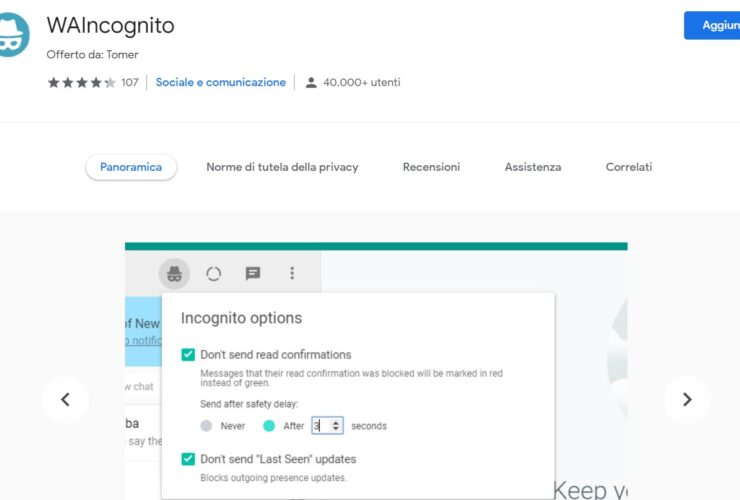This screenshot has width=740, height=500.
Task: Open the new chat message icon
Action: pyautogui.click(x=253, y=273)
